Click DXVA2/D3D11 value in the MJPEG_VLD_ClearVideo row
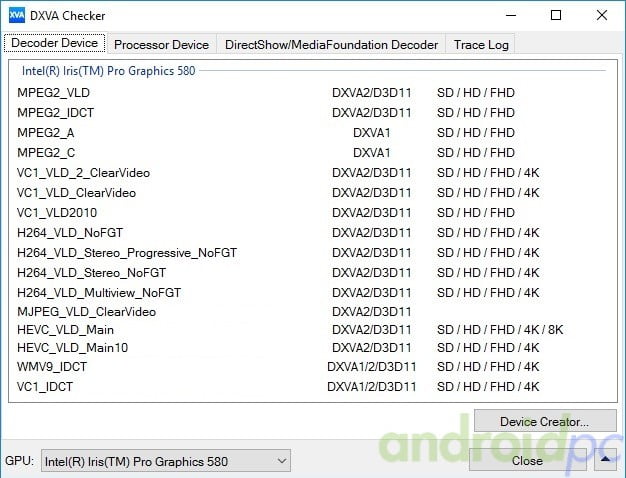Image resolution: width=626 pixels, height=478 pixels. pos(371,311)
